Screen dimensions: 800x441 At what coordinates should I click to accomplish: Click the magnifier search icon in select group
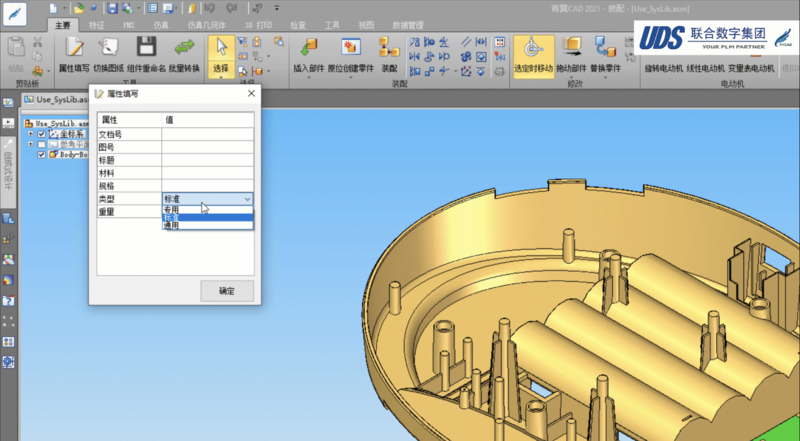[x=279, y=42]
